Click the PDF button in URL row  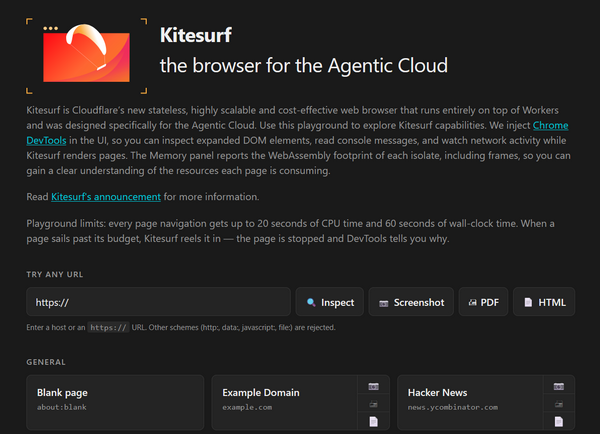[483, 302]
